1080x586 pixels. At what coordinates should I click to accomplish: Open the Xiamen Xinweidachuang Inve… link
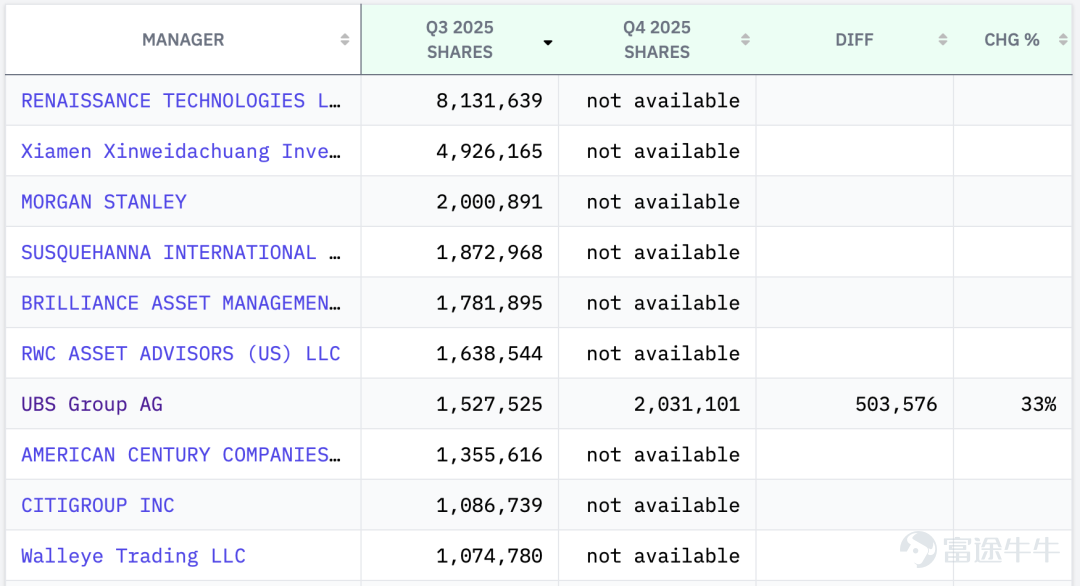coord(180,151)
